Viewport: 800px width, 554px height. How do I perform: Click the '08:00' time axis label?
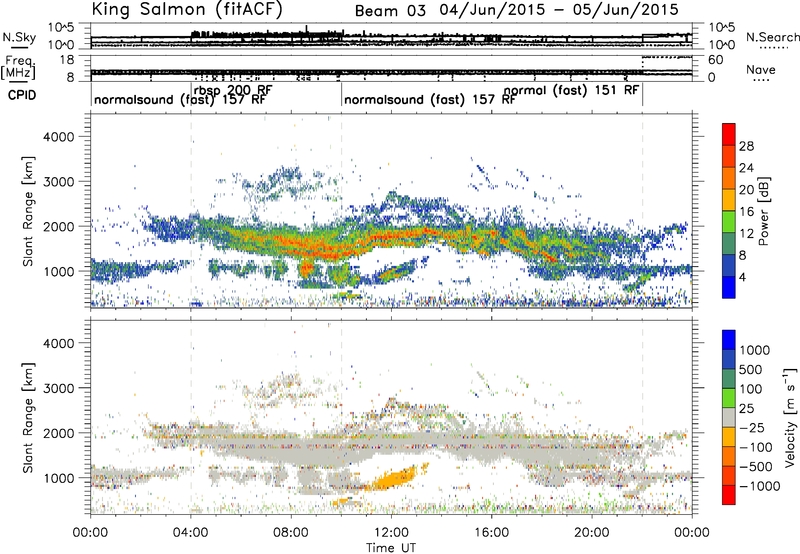(x=291, y=533)
